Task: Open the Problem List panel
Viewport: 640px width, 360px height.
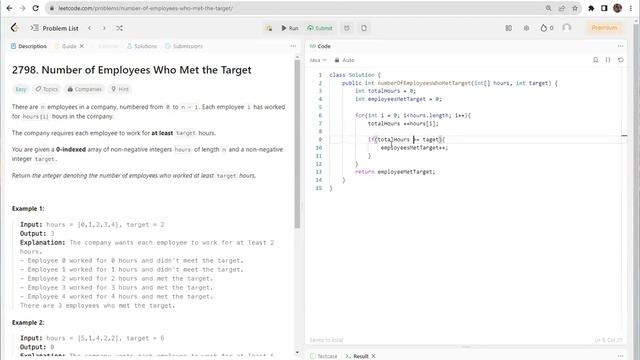Action: tap(55, 28)
